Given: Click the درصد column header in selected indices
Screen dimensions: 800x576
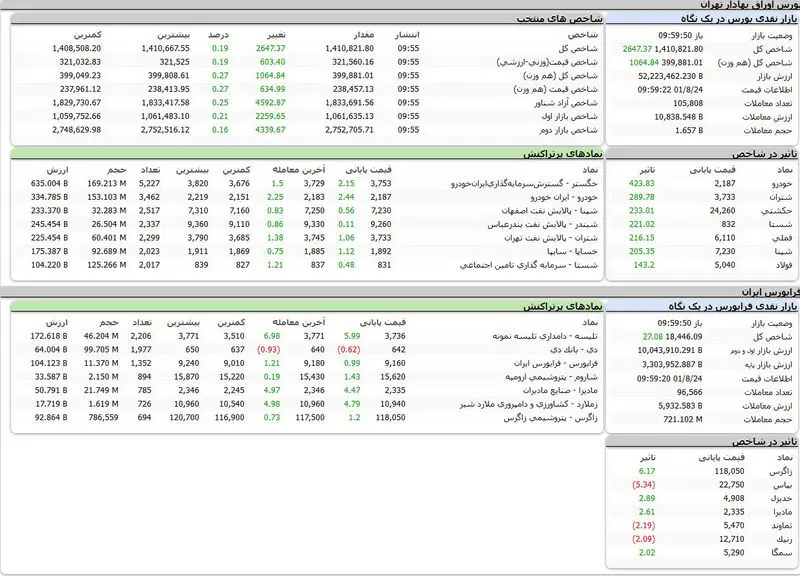Looking at the screenshot, I should coord(218,35).
